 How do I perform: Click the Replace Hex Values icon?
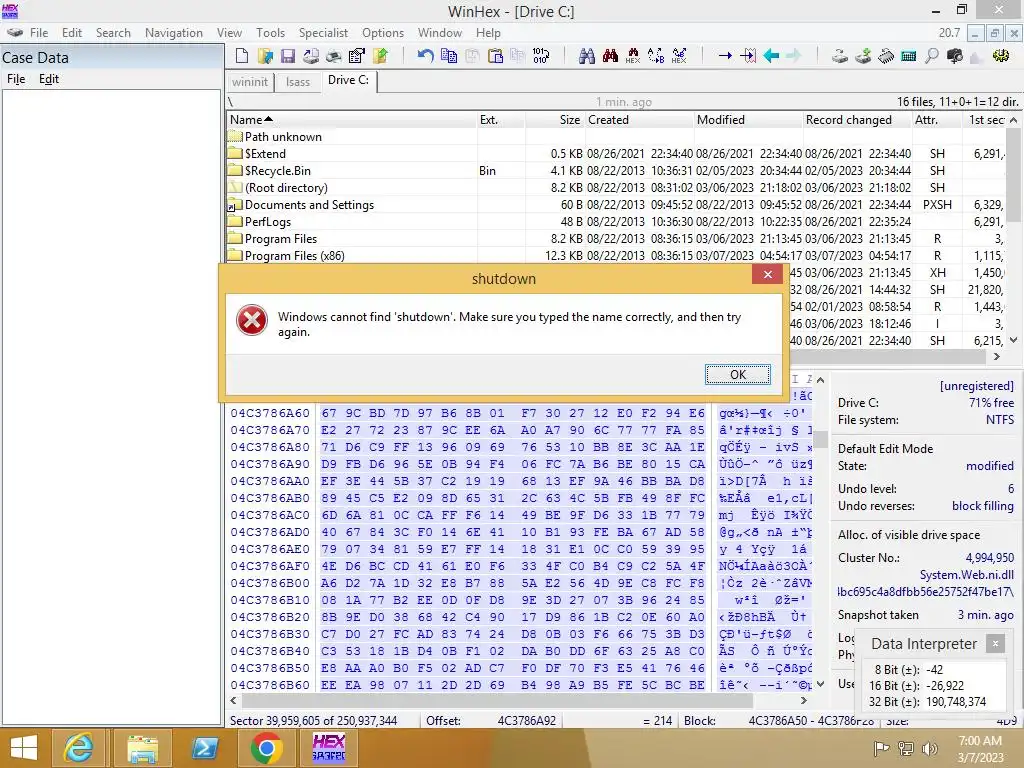coord(679,56)
